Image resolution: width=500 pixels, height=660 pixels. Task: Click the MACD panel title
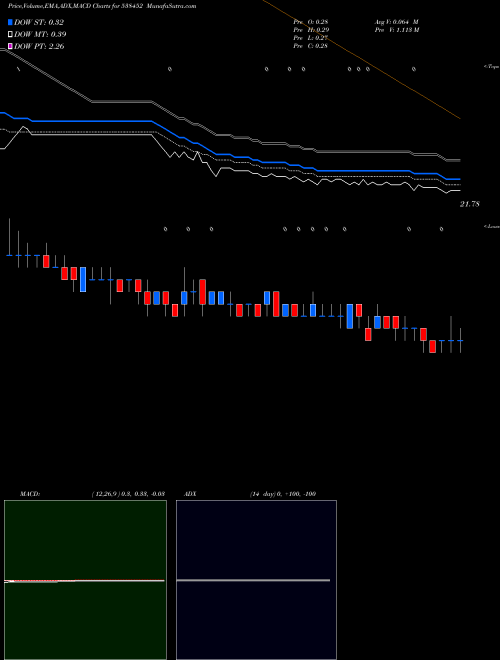[x=30, y=494]
